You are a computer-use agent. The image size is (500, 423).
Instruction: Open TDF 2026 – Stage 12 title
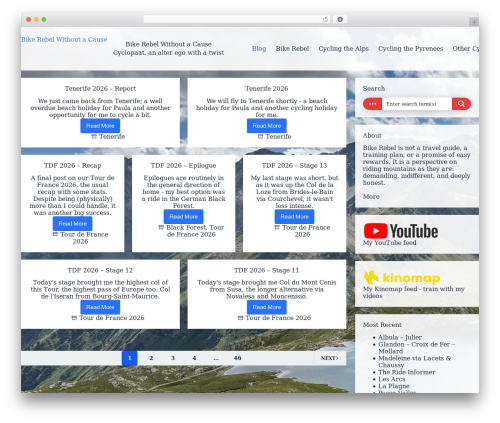click(100, 270)
